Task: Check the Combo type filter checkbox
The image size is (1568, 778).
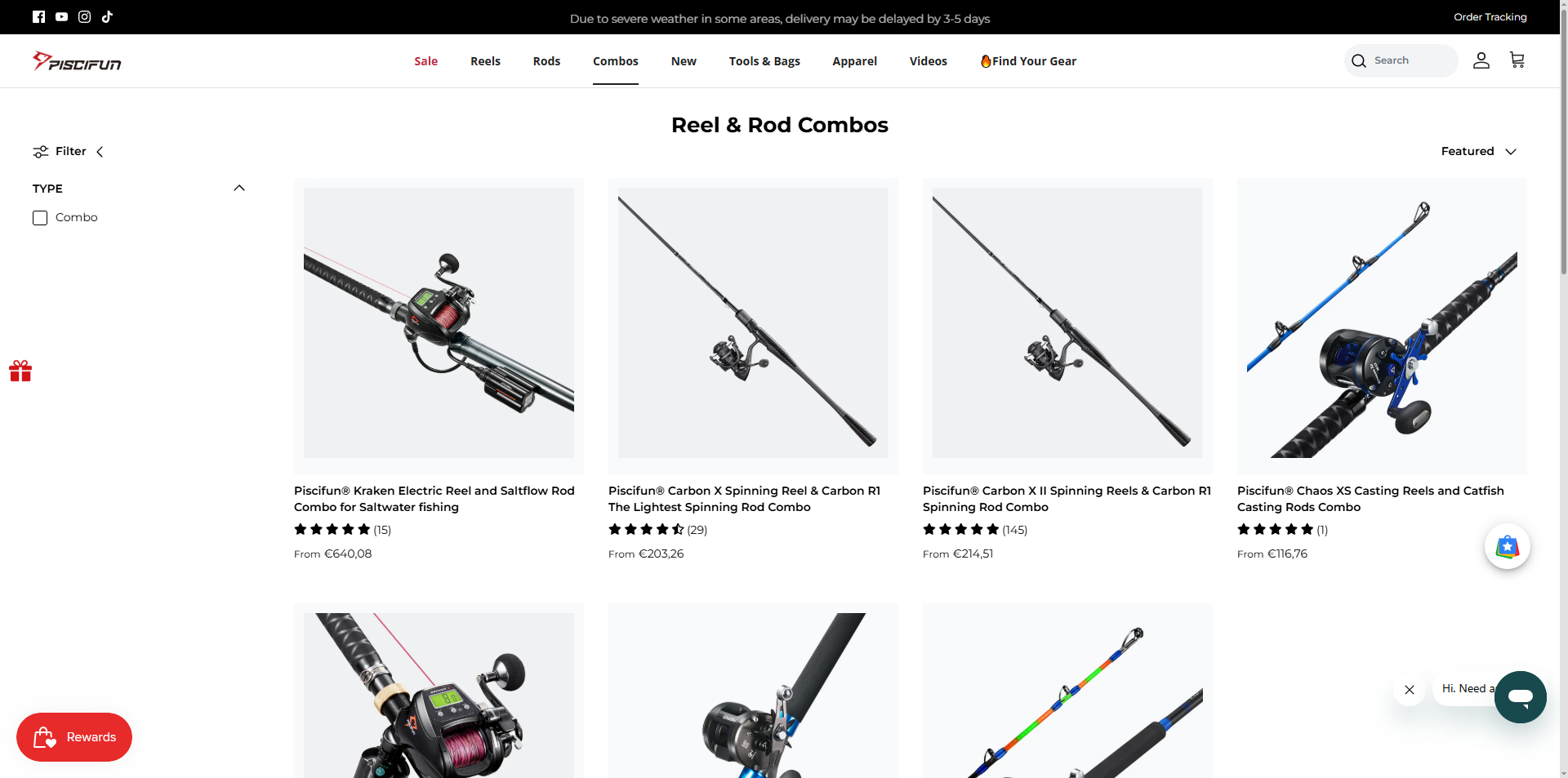Action: (40, 218)
